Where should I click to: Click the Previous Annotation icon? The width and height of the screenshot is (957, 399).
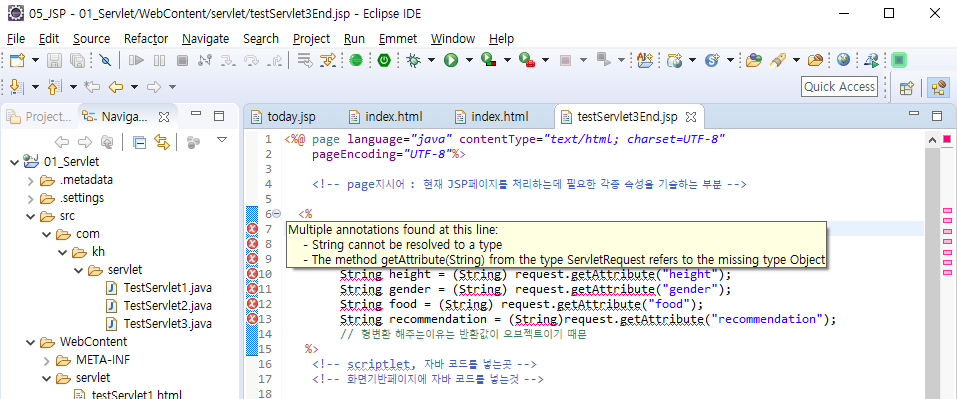55,87
